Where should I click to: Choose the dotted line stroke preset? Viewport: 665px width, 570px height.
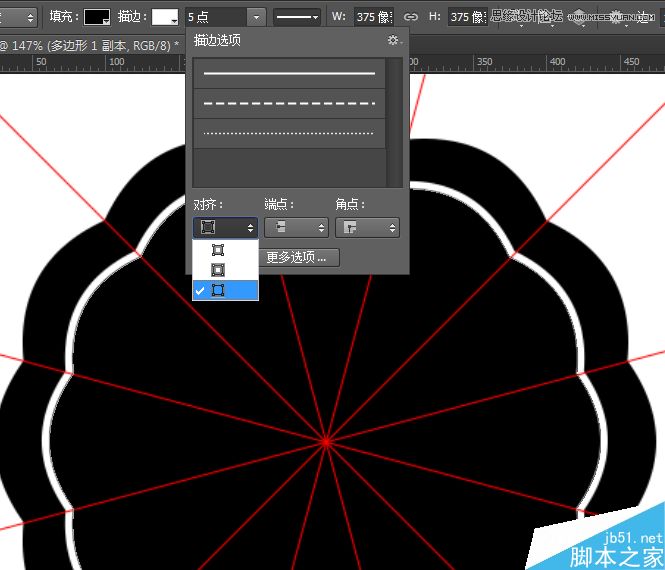(289, 133)
